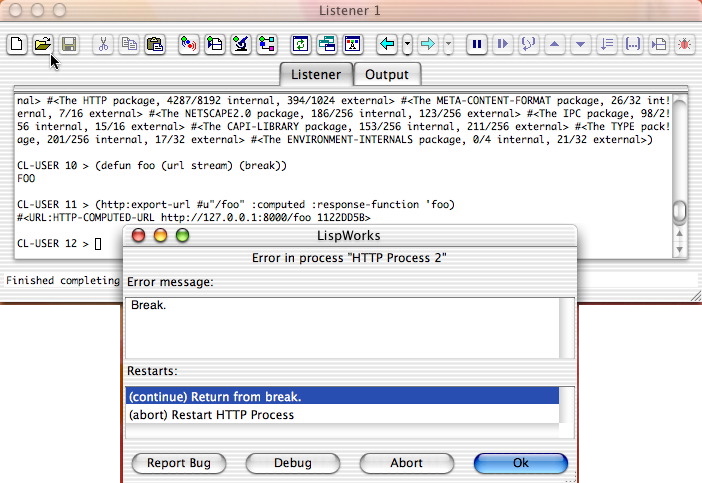Click the Save floppy disk icon
The image size is (702, 483).
[x=69, y=44]
